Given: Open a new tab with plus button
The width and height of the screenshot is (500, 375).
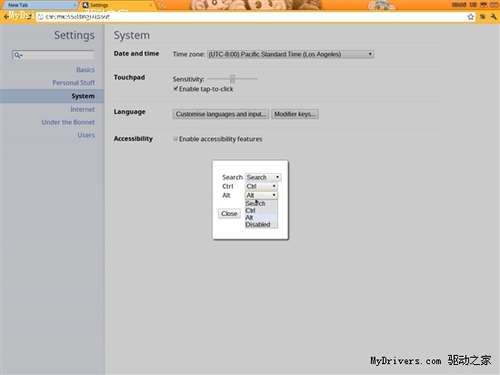Looking at the screenshot, I should coord(162,5).
